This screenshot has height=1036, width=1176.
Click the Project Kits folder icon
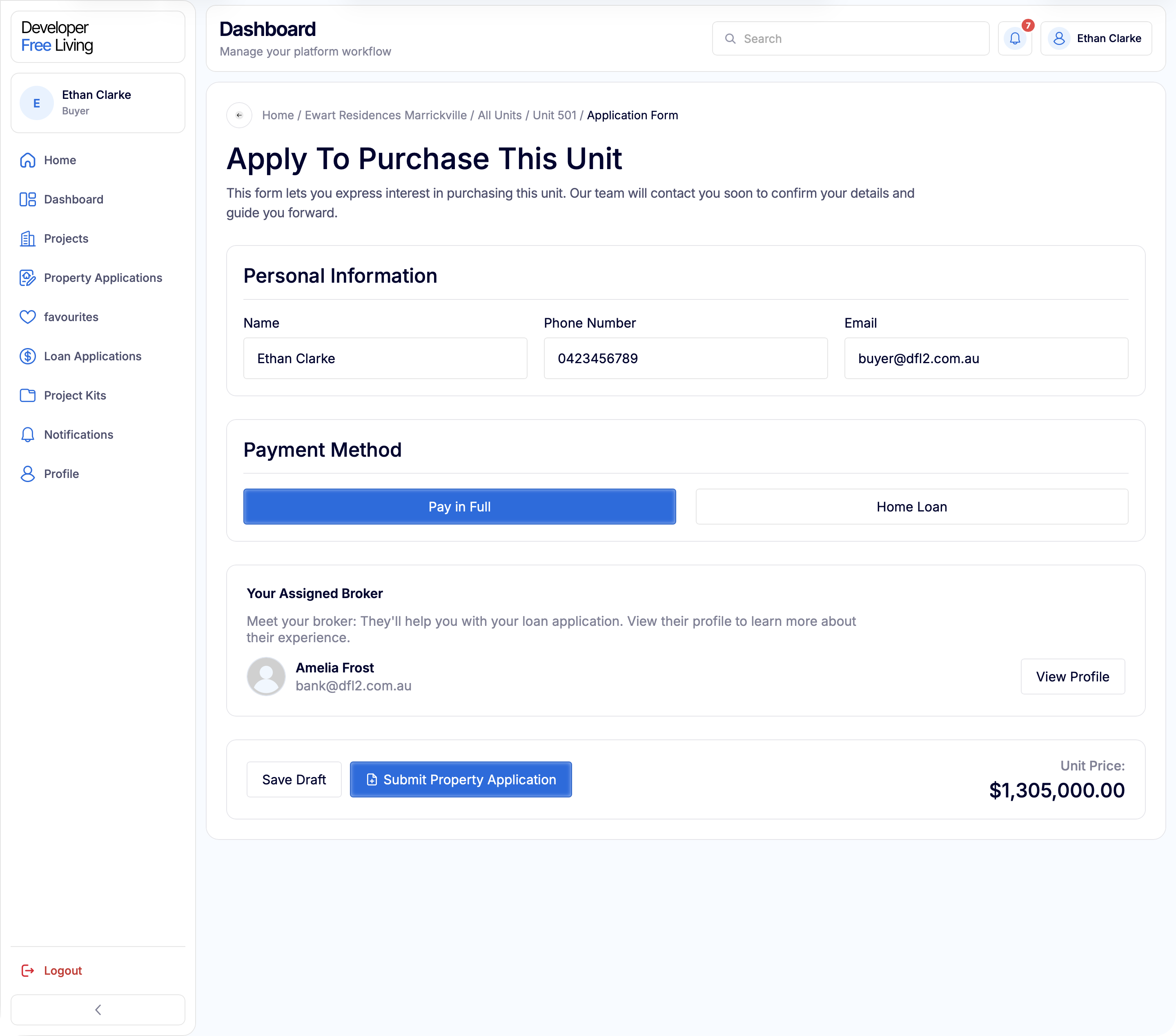(28, 395)
